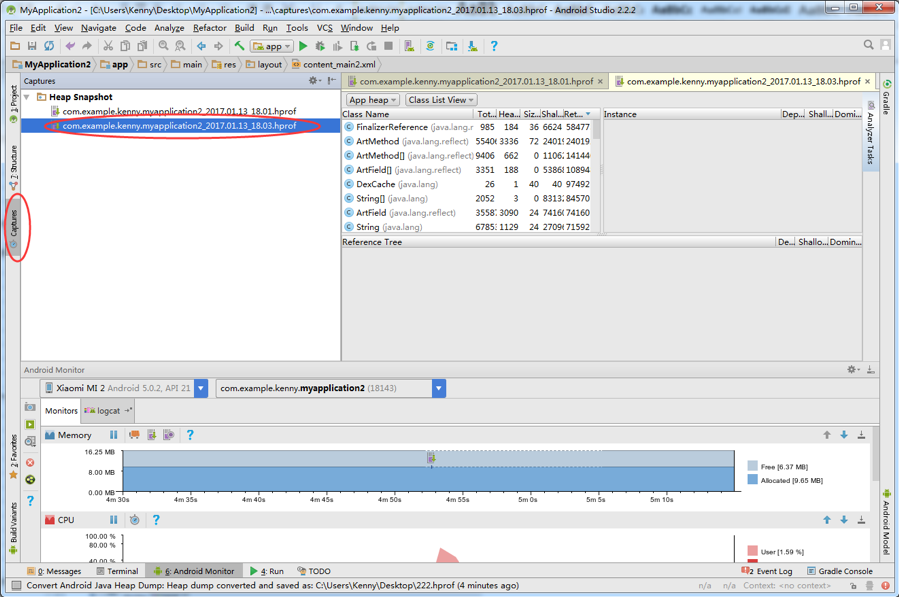The height and width of the screenshot is (597, 899).
Task: Open the Analyzer Tasks side panel
Action: tap(870, 134)
